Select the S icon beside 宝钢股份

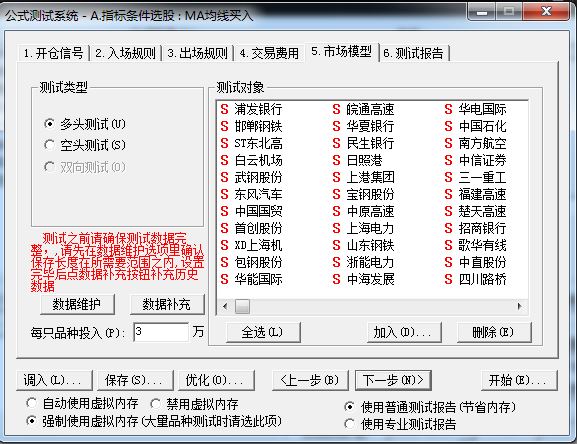[336, 194]
